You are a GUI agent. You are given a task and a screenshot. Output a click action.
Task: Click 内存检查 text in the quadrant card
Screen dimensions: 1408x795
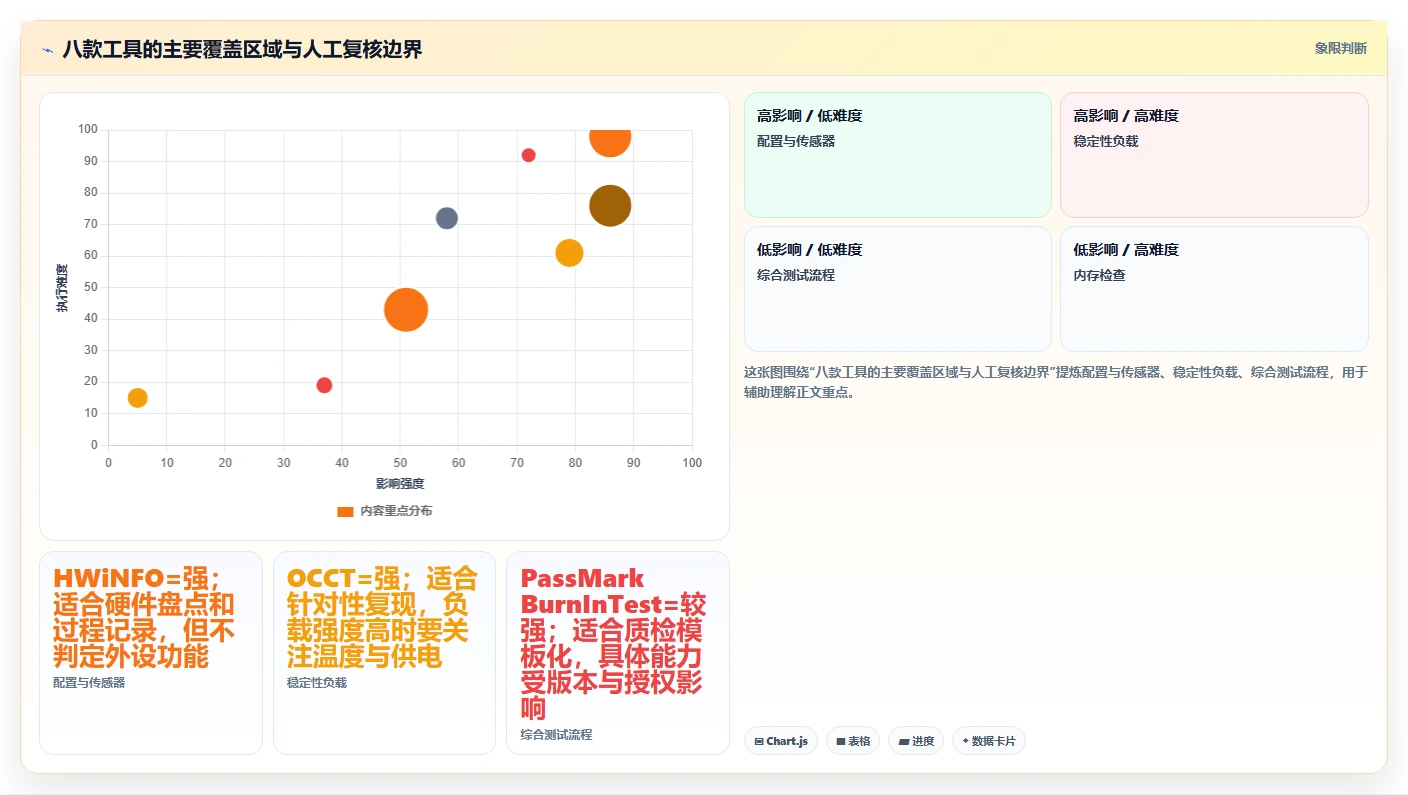click(x=1099, y=275)
